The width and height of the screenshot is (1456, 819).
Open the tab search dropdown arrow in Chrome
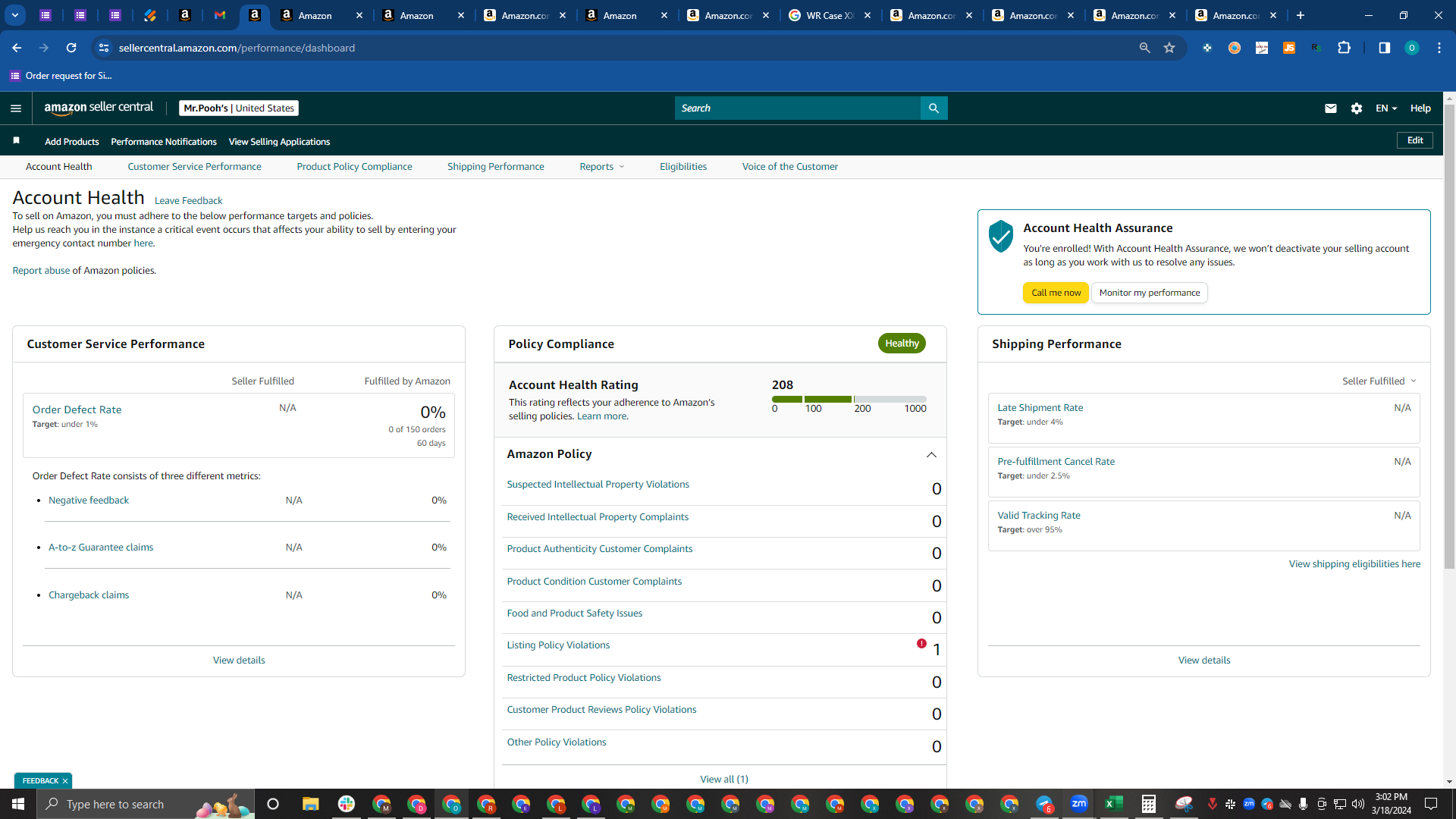[15, 15]
